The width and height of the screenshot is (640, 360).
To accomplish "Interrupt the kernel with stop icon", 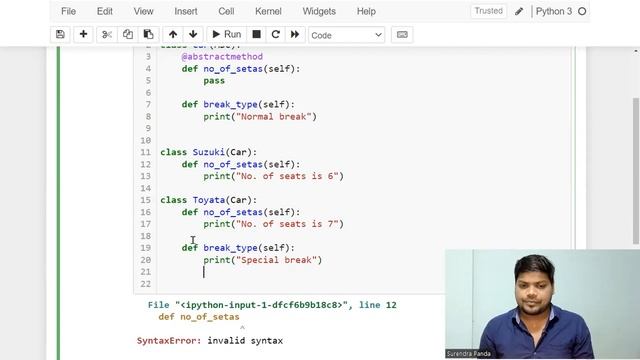I will pyautogui.click(x=256, y=35).
